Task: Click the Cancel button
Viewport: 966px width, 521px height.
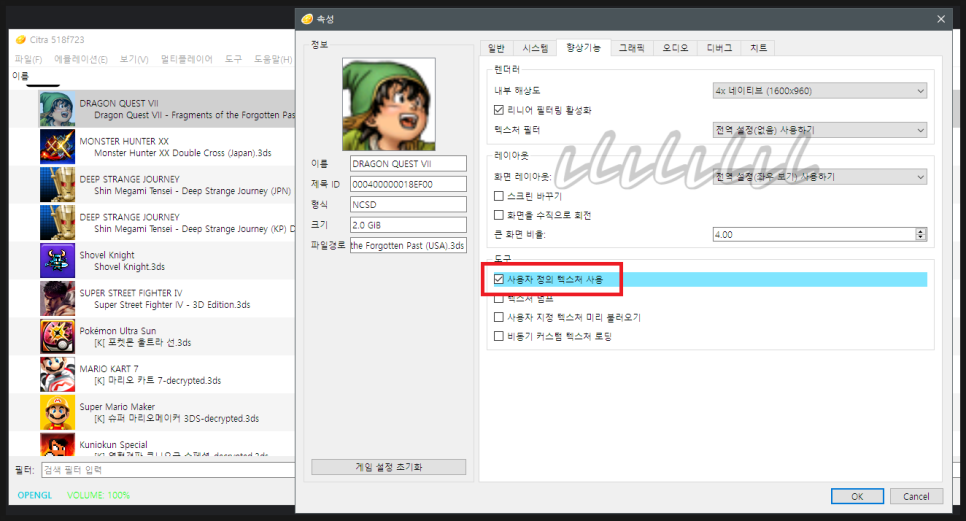Action: 916,496
